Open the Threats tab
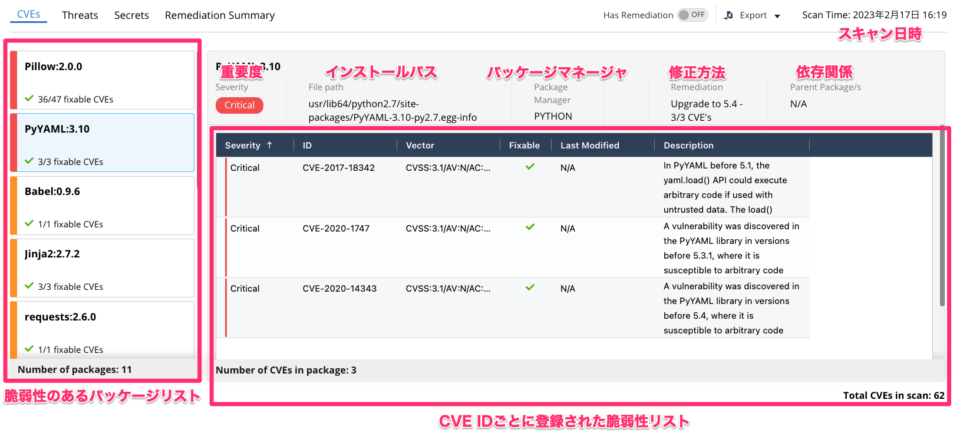 (80, 15)
